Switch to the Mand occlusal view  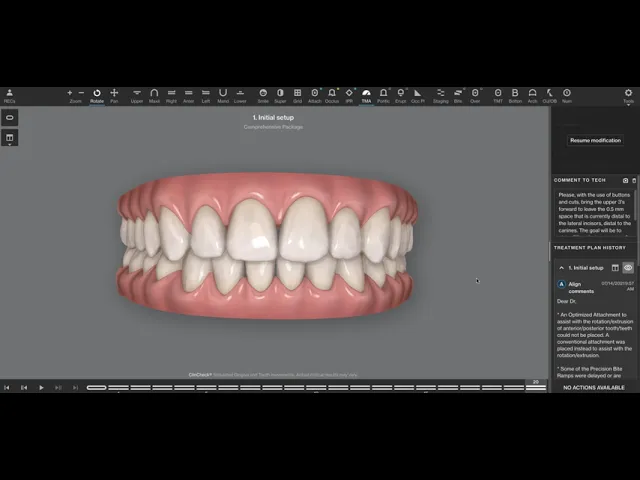pyautogui.click(x=223, y=96)
